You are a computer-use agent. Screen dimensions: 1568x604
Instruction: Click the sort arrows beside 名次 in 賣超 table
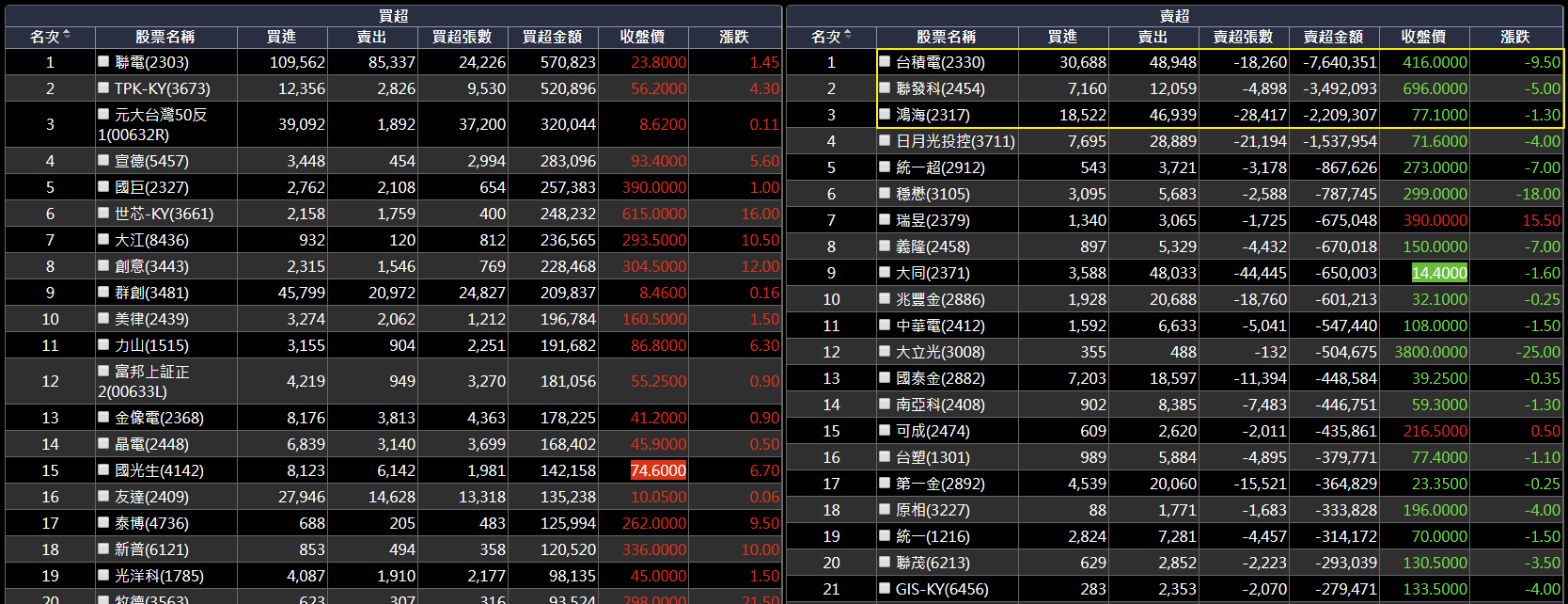click(x=848, y=36)
